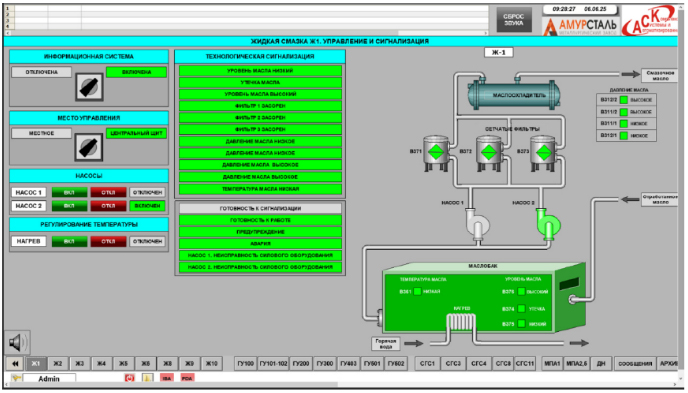Screen dimensions: 688x393
Task: Open the ГУ100 screen tab
Action: point(246,364)
